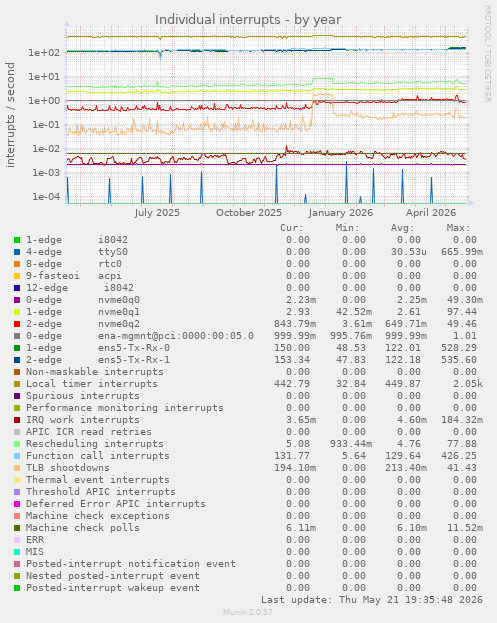Click the Local timer interrupts legend swatch
This screenshot has height=623, width=497.
[17, 384]
